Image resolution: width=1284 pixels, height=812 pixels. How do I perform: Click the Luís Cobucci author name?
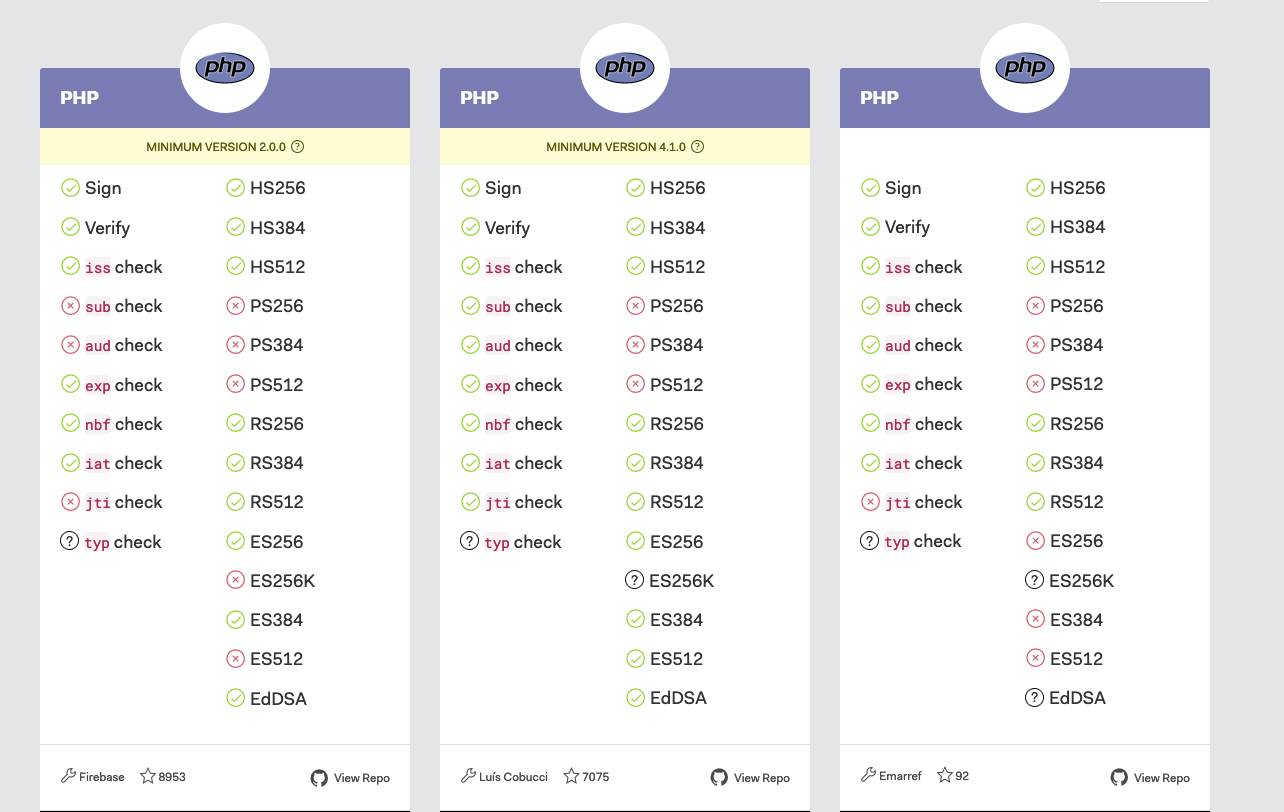pyautogui.click(x=514, y=776)
